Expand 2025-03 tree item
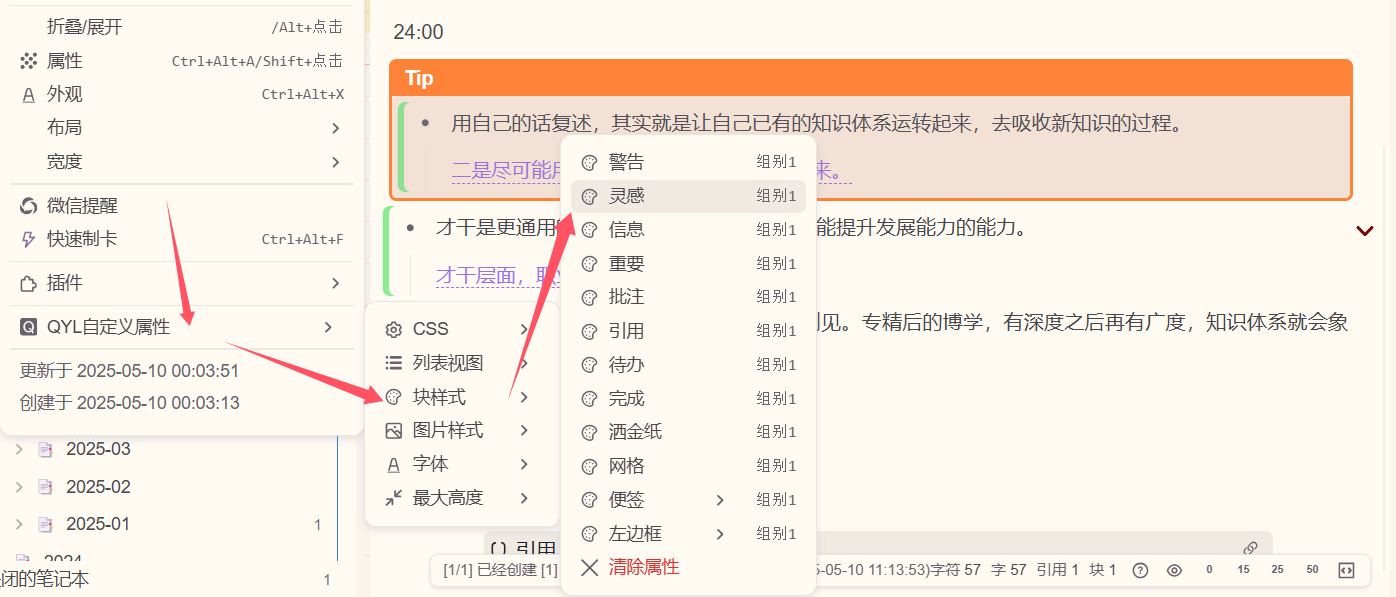This screenshot has width=1396, height=597. (x=19, y=450)
